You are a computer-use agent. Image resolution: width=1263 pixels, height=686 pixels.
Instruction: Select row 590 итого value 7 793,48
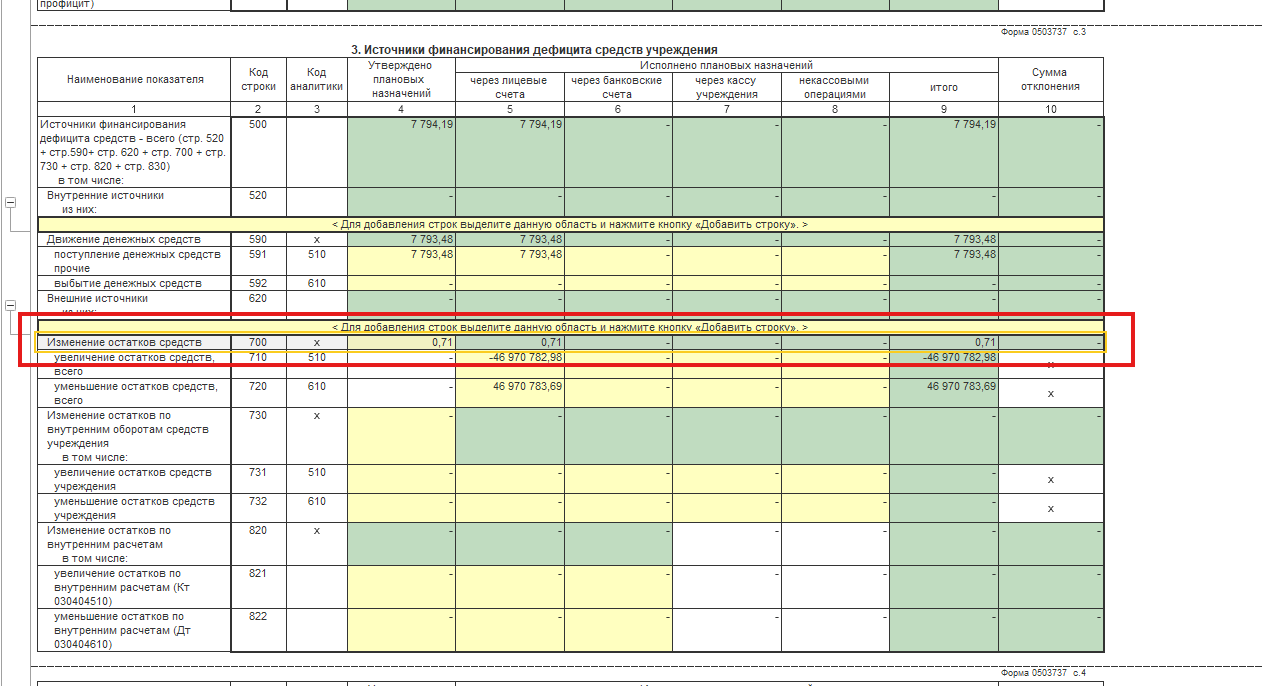click(x=944, y=240)
